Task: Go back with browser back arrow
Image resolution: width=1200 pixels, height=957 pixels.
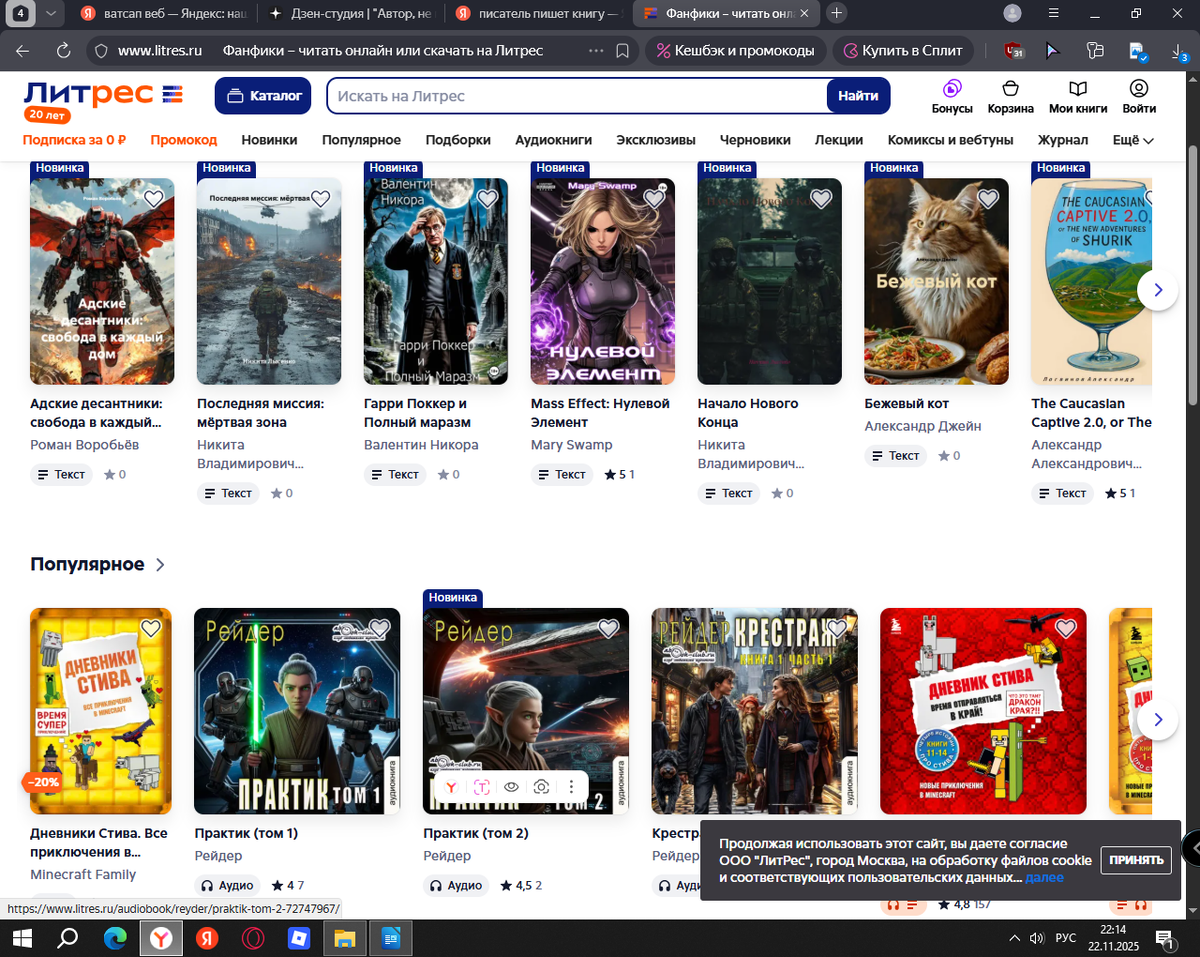Action: [22, 50]
